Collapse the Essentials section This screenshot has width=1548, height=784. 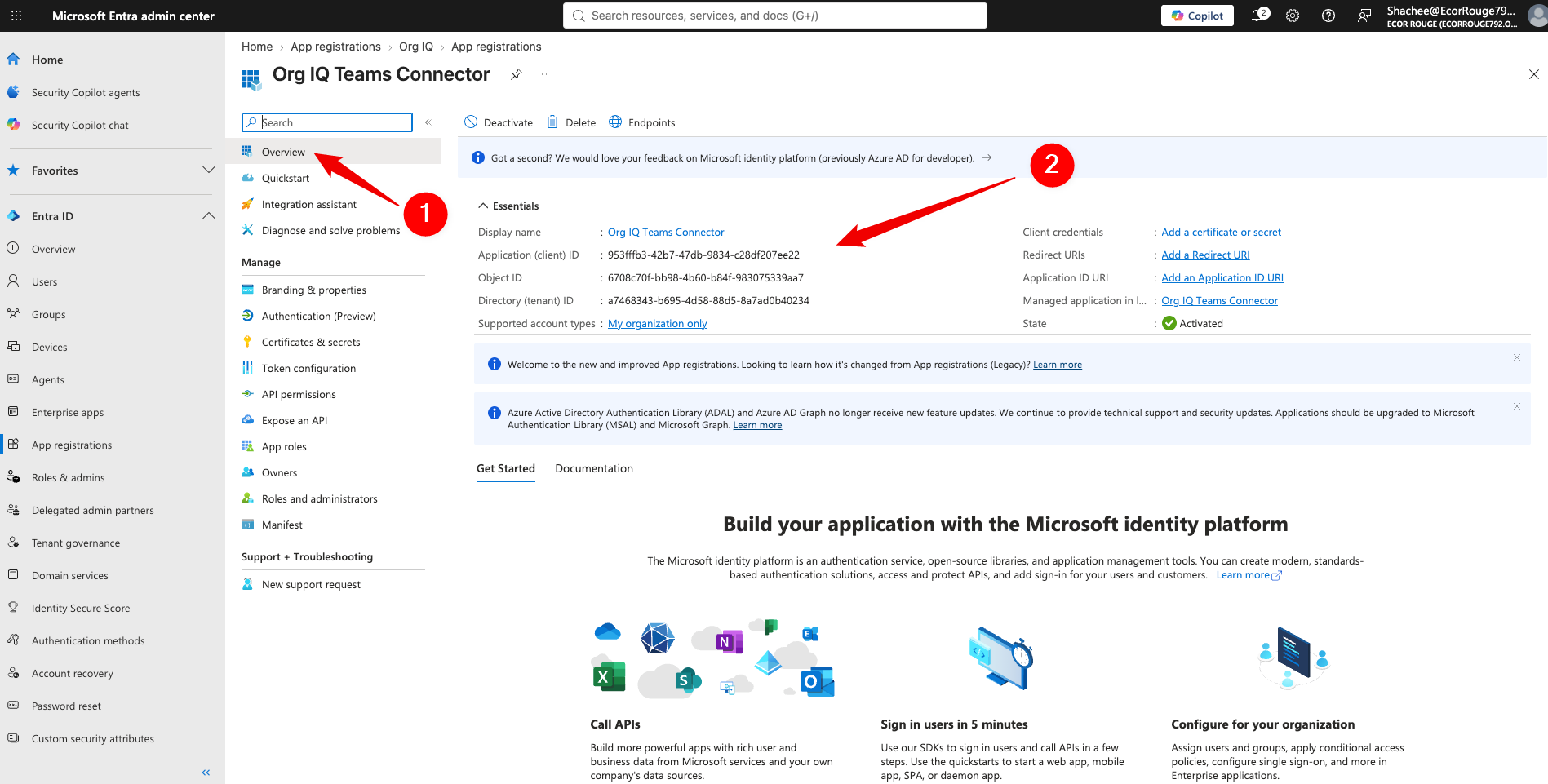click(508, 206)
